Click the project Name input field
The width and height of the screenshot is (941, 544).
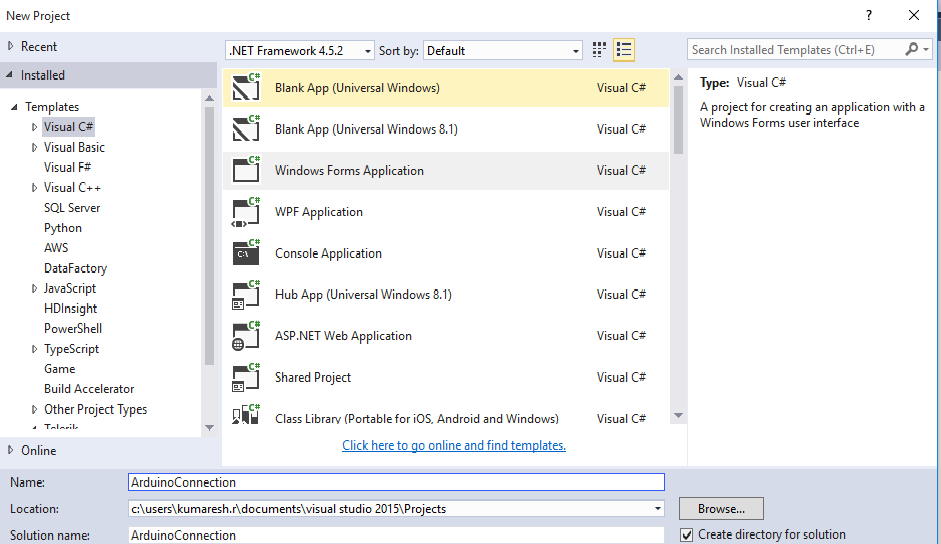pos(396,482)
